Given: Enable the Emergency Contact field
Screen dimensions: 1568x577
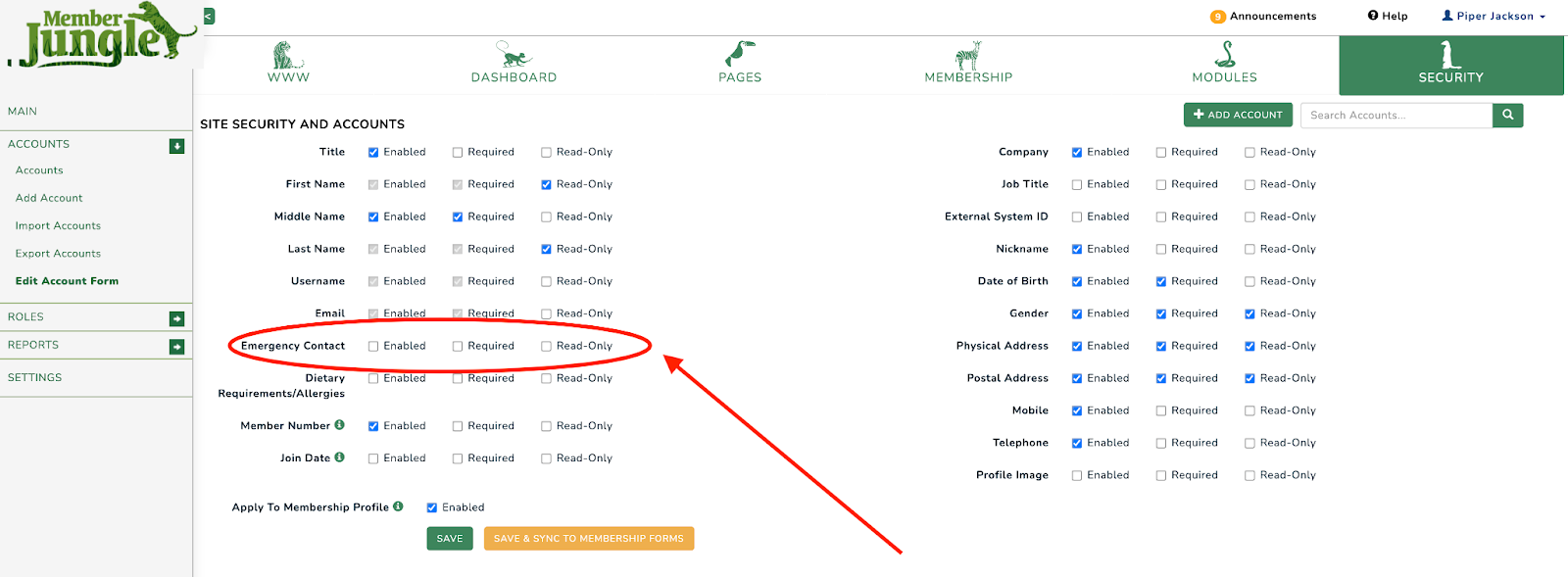Looking at the screenshot, I should [x=373, y=346].
